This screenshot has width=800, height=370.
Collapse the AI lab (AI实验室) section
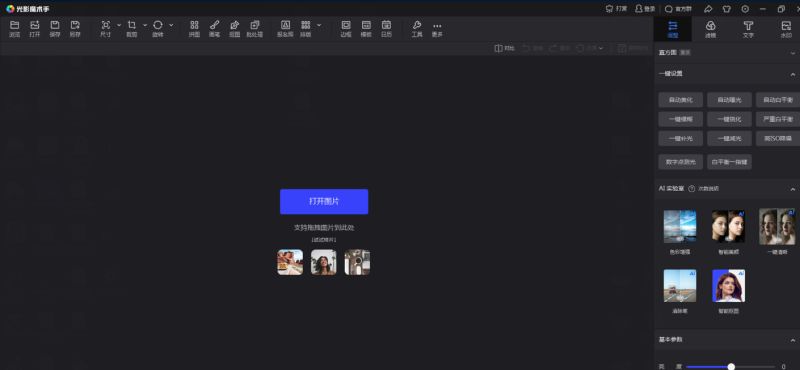[x=793, y=189]
